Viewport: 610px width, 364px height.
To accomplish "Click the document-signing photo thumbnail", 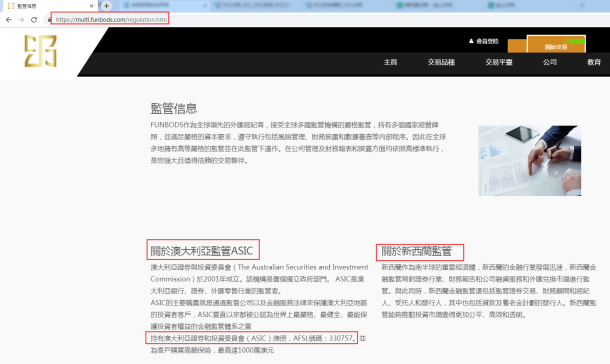I will click(529, 161).
